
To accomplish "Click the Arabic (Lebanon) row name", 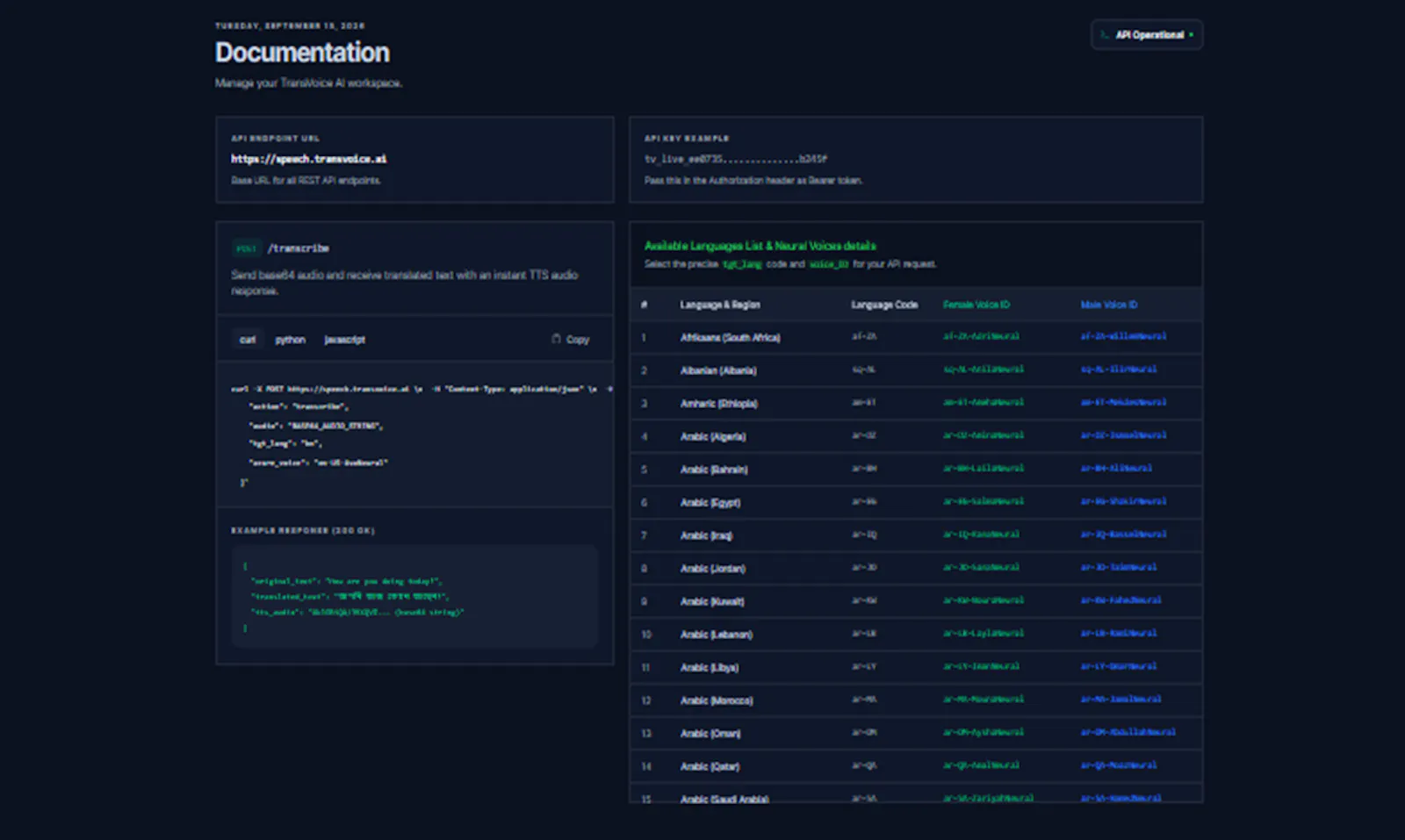I will [716, 635].
